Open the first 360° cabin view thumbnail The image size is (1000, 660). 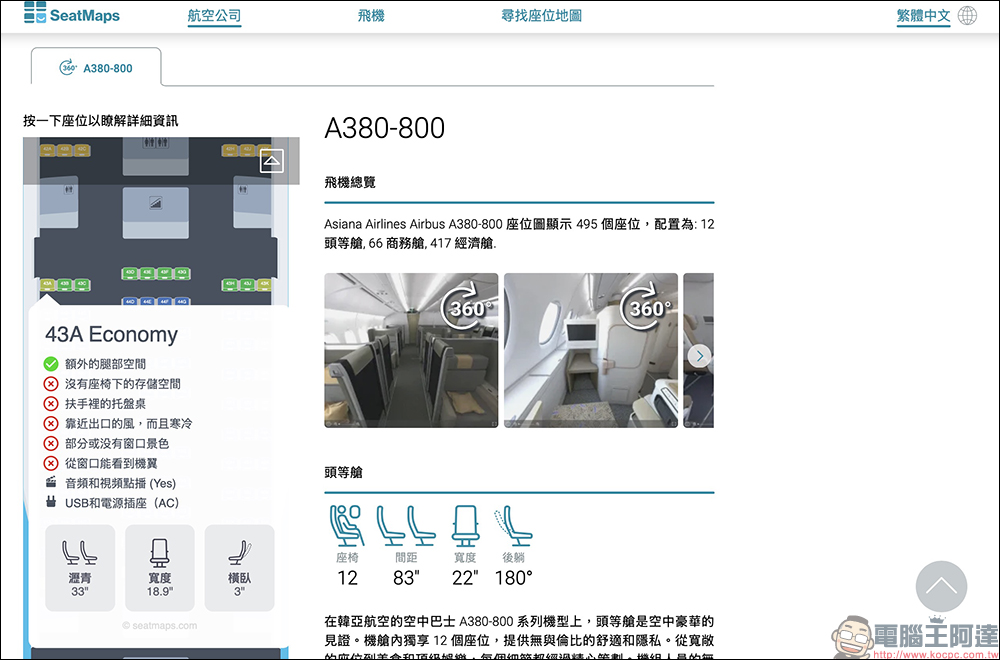click(411, 351)
